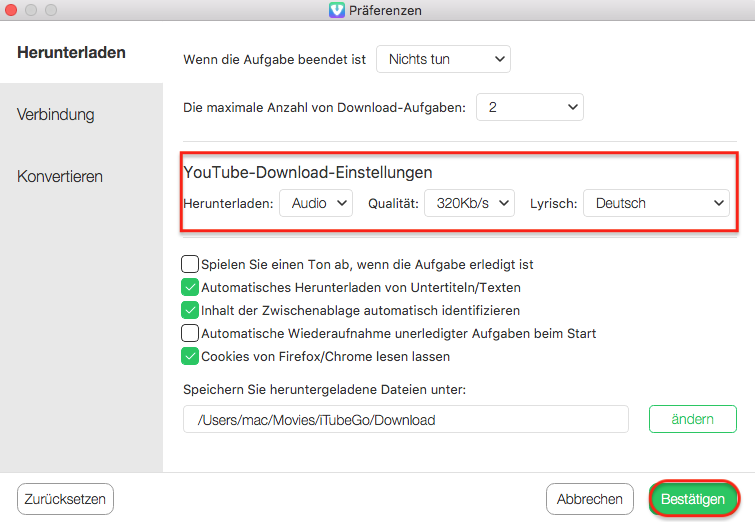The image size is (755, 522).
Task: Switch to the Konvertieren tab
Action: point(60,176)
